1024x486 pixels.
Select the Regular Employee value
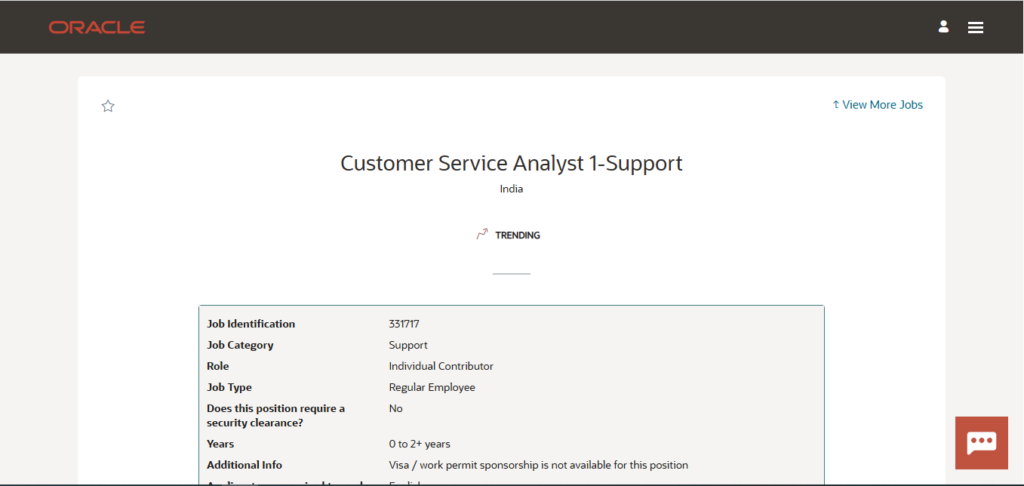coord(432,387)
